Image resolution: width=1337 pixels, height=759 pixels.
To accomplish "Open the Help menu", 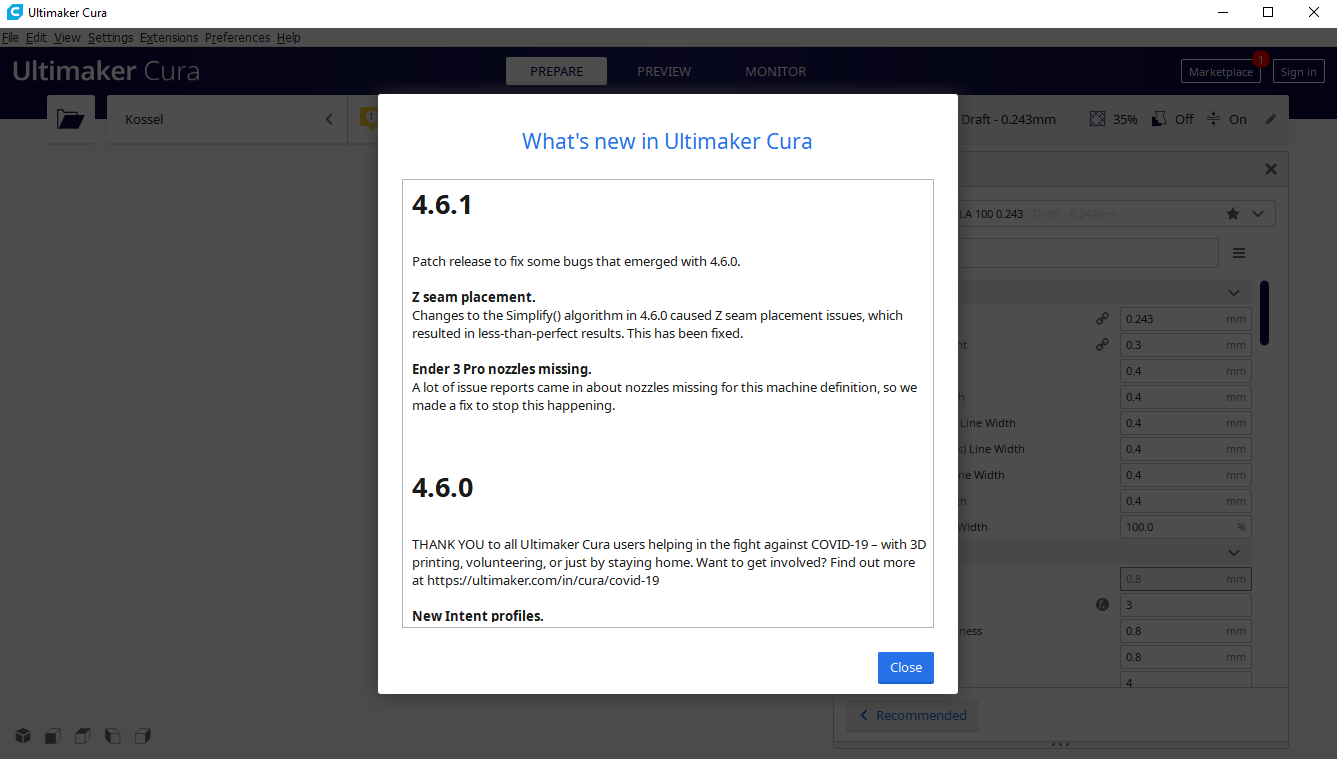I will pos(288,37).
